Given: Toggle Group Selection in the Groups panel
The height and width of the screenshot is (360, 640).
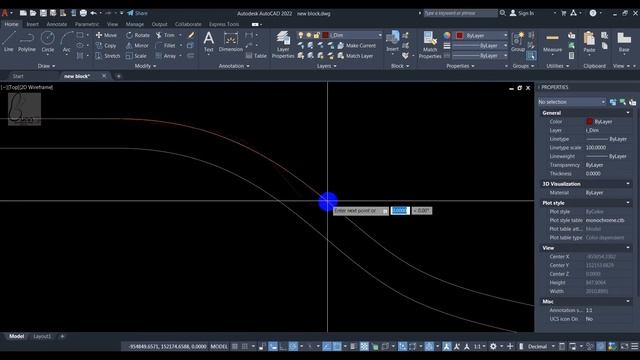Looking at the screenshot, I should coord(531,56).
